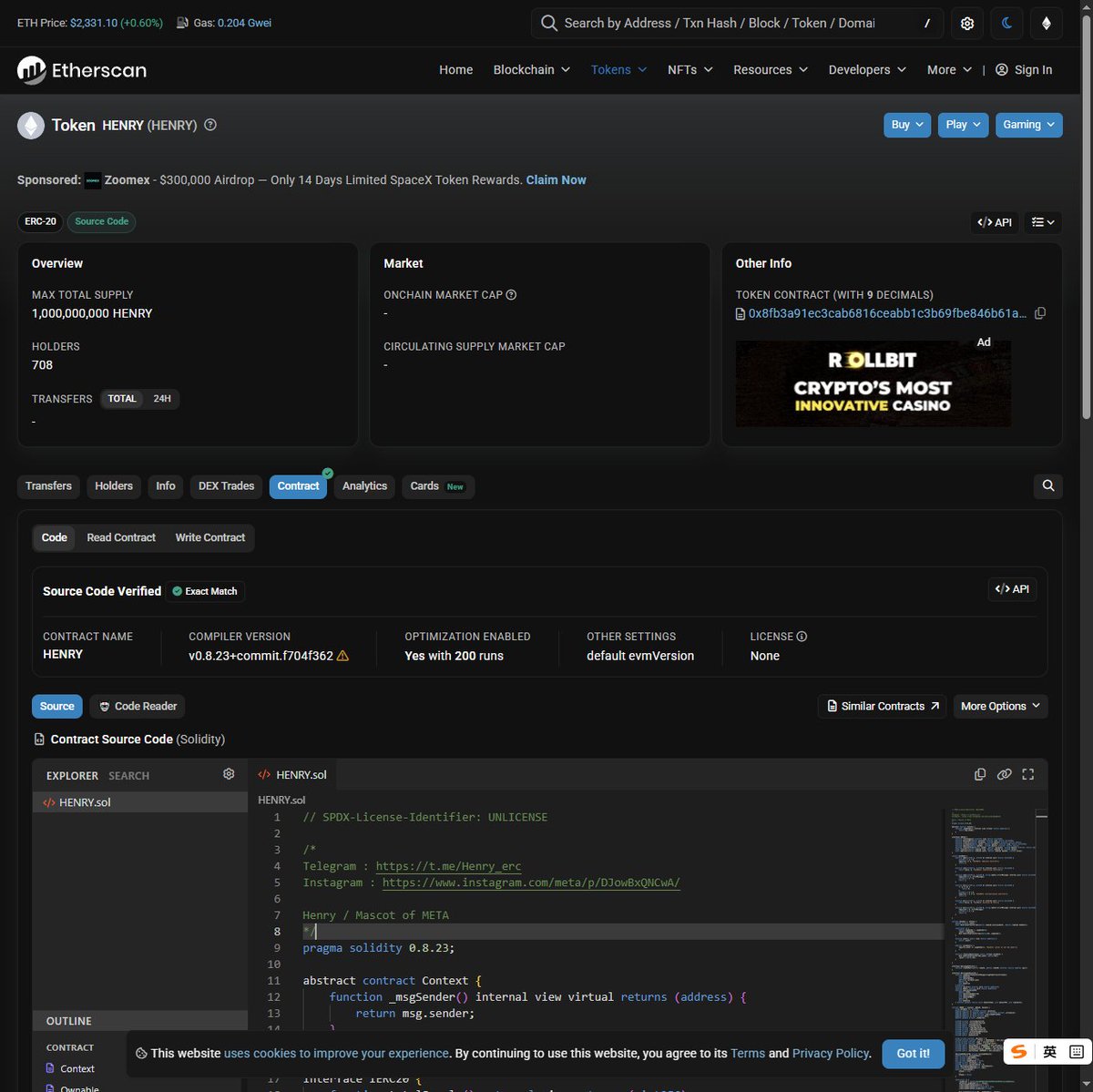Click compiler version warning icon
This screenshot has width=1093, height=1092.
click(x=342, y=656)
